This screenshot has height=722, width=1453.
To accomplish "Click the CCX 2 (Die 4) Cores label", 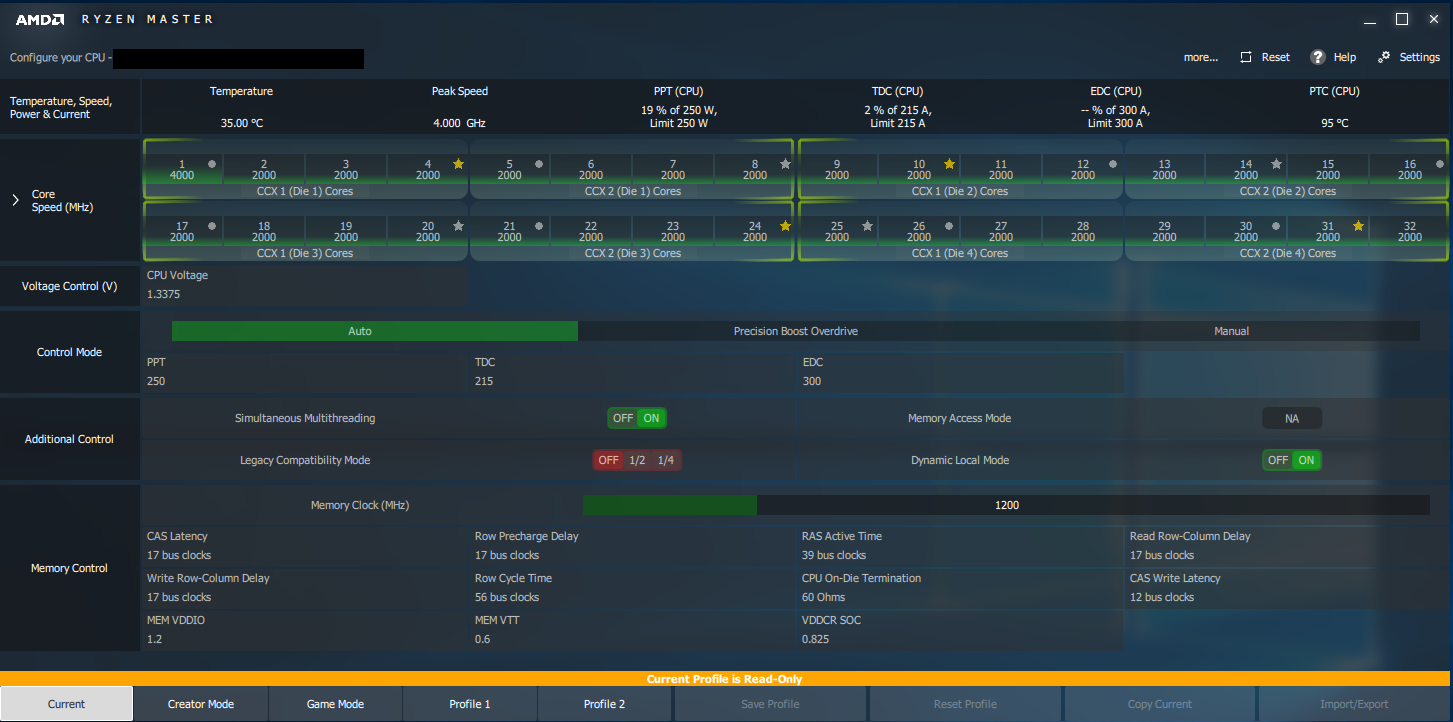I will click(x=1287, y=253).
